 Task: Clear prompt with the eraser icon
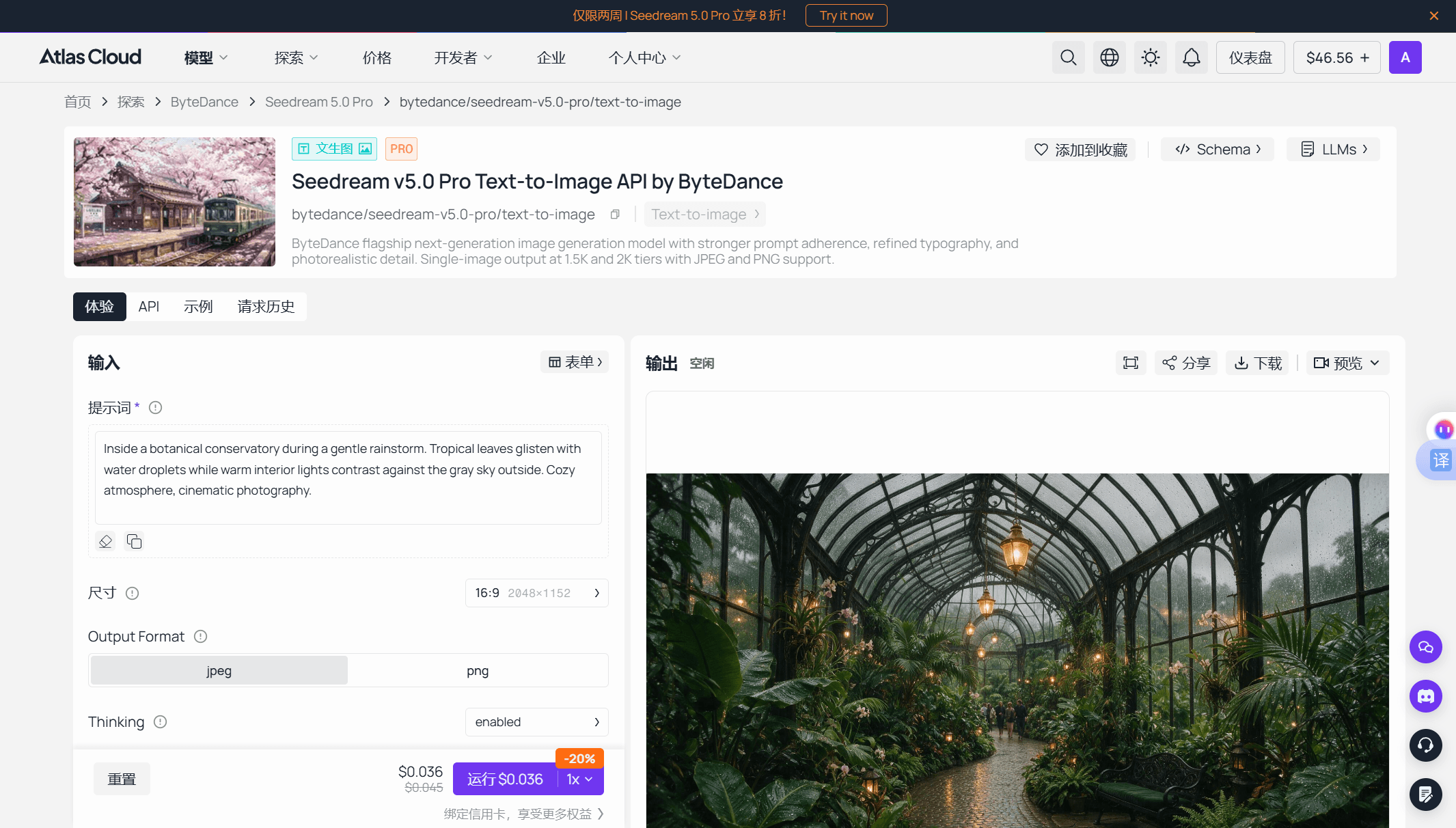(x=105, y=542)
